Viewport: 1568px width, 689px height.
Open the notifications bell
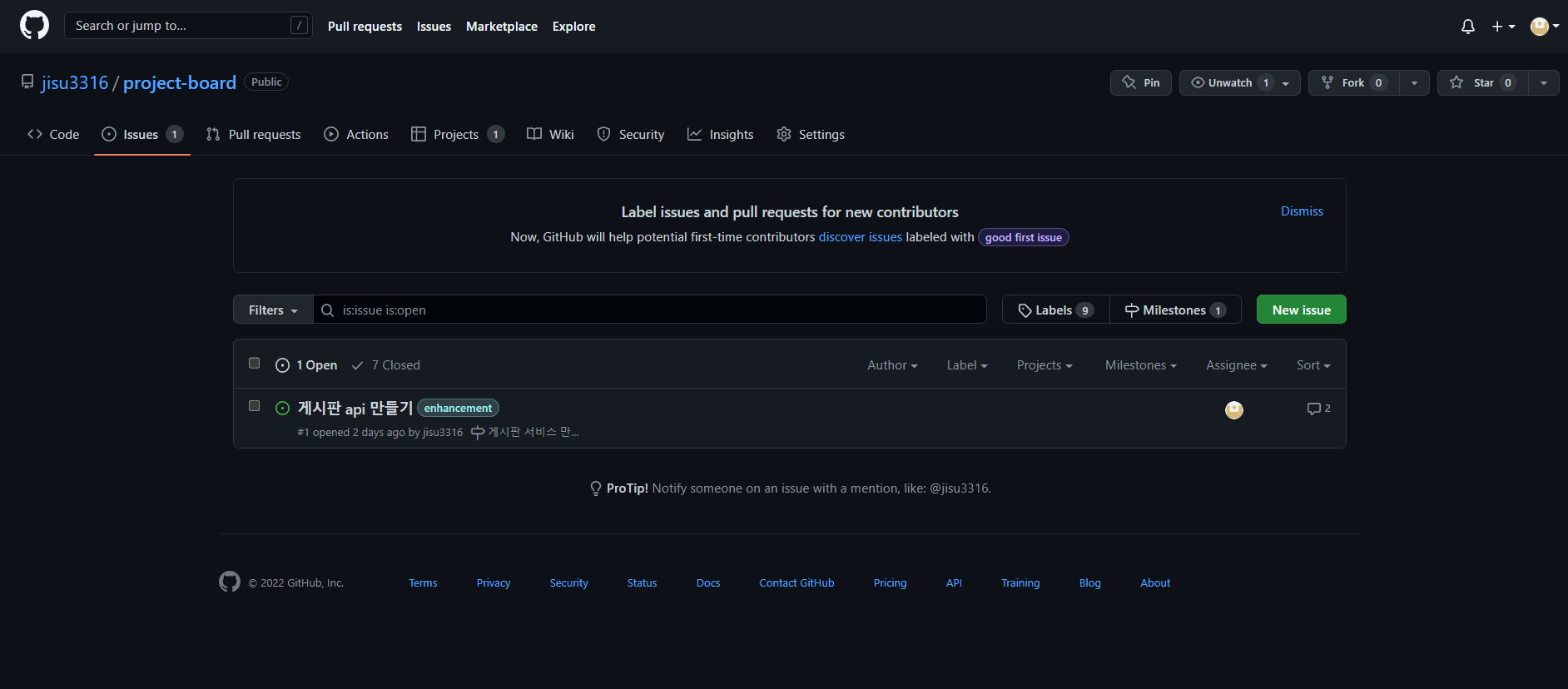1468,27
